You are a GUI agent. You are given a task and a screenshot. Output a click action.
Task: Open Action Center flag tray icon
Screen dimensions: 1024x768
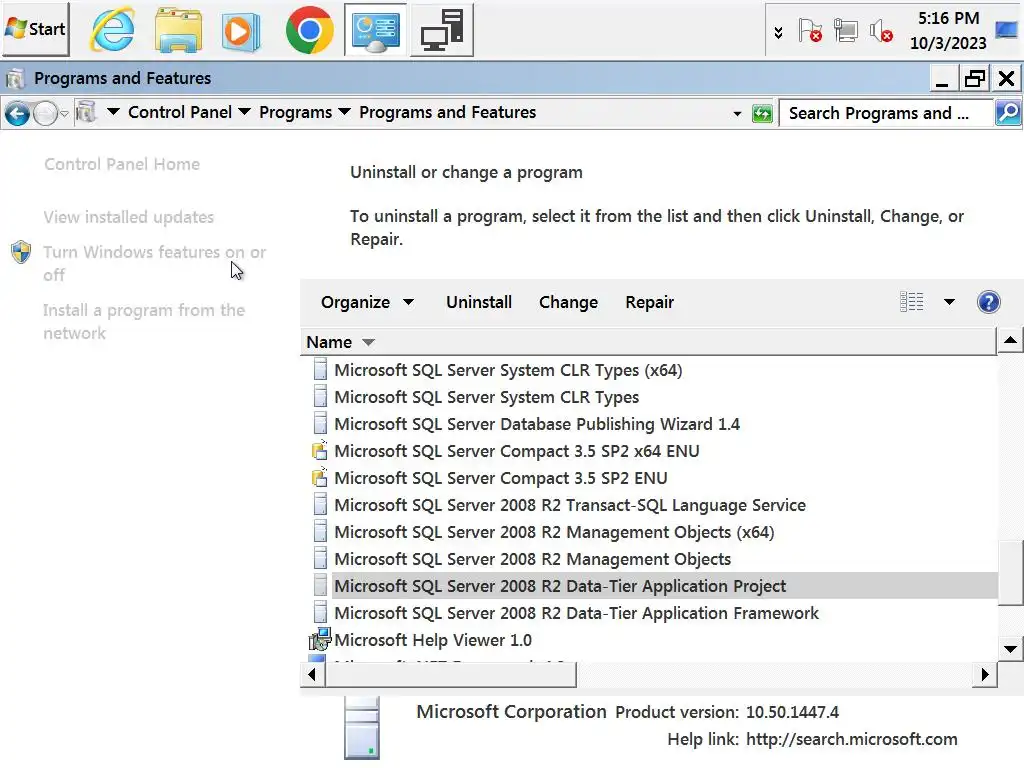(810, 31)
